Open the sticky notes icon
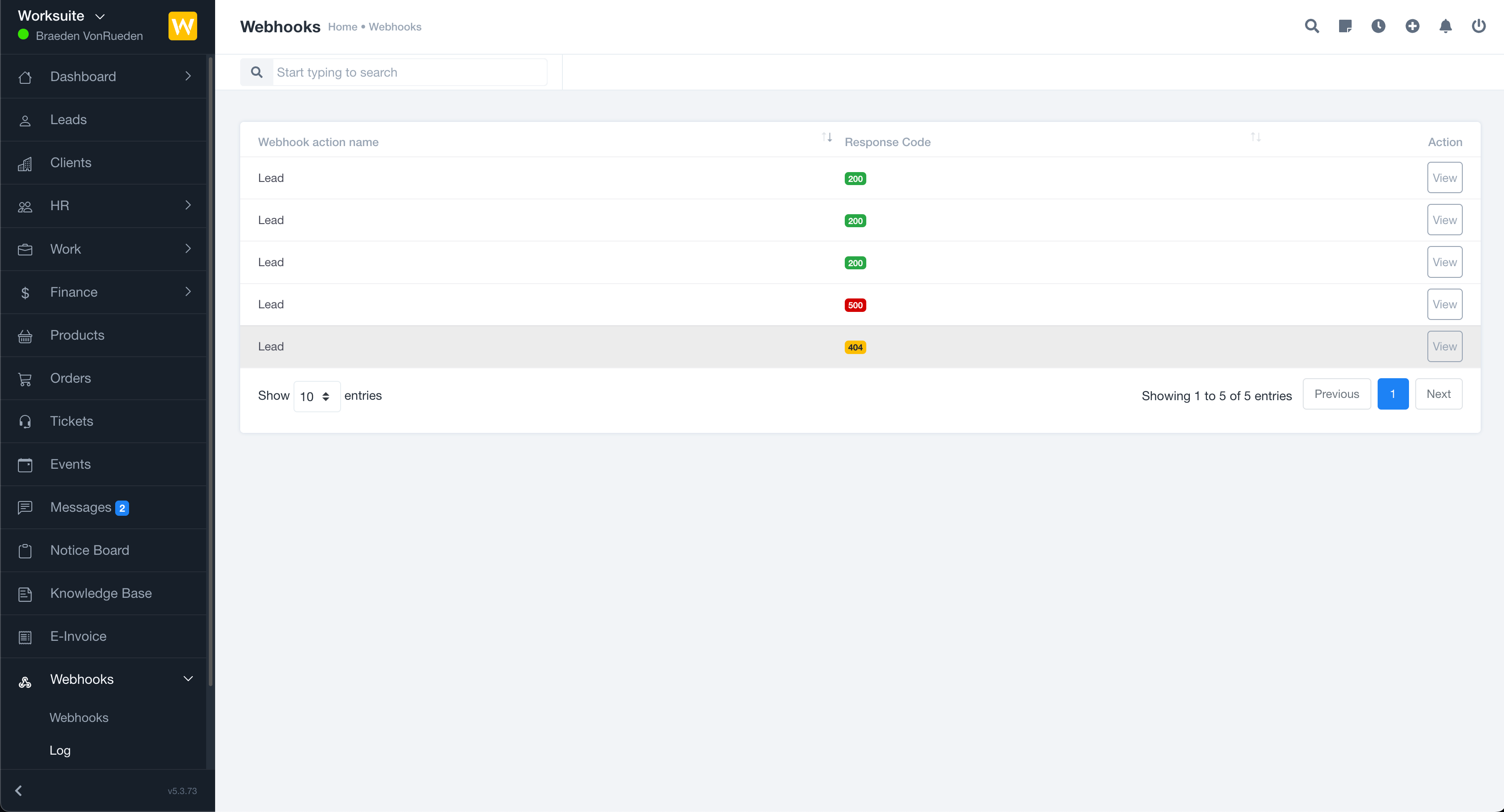 (x=1344, y=26)
